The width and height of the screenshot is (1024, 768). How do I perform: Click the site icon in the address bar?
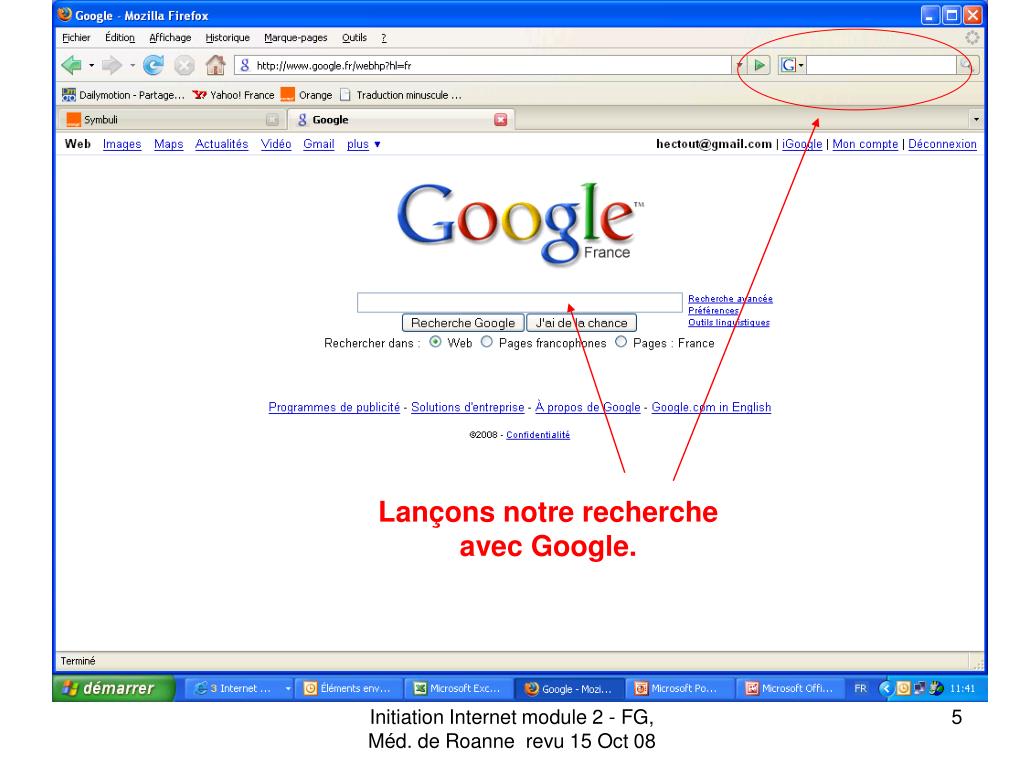[245, 65]
